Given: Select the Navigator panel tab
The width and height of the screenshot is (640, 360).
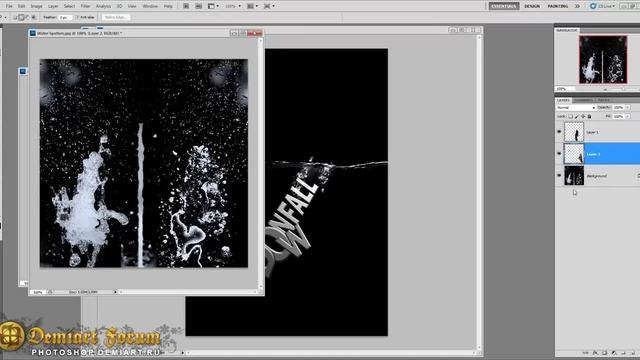Looking at the screenshot, I should [567, 30].
